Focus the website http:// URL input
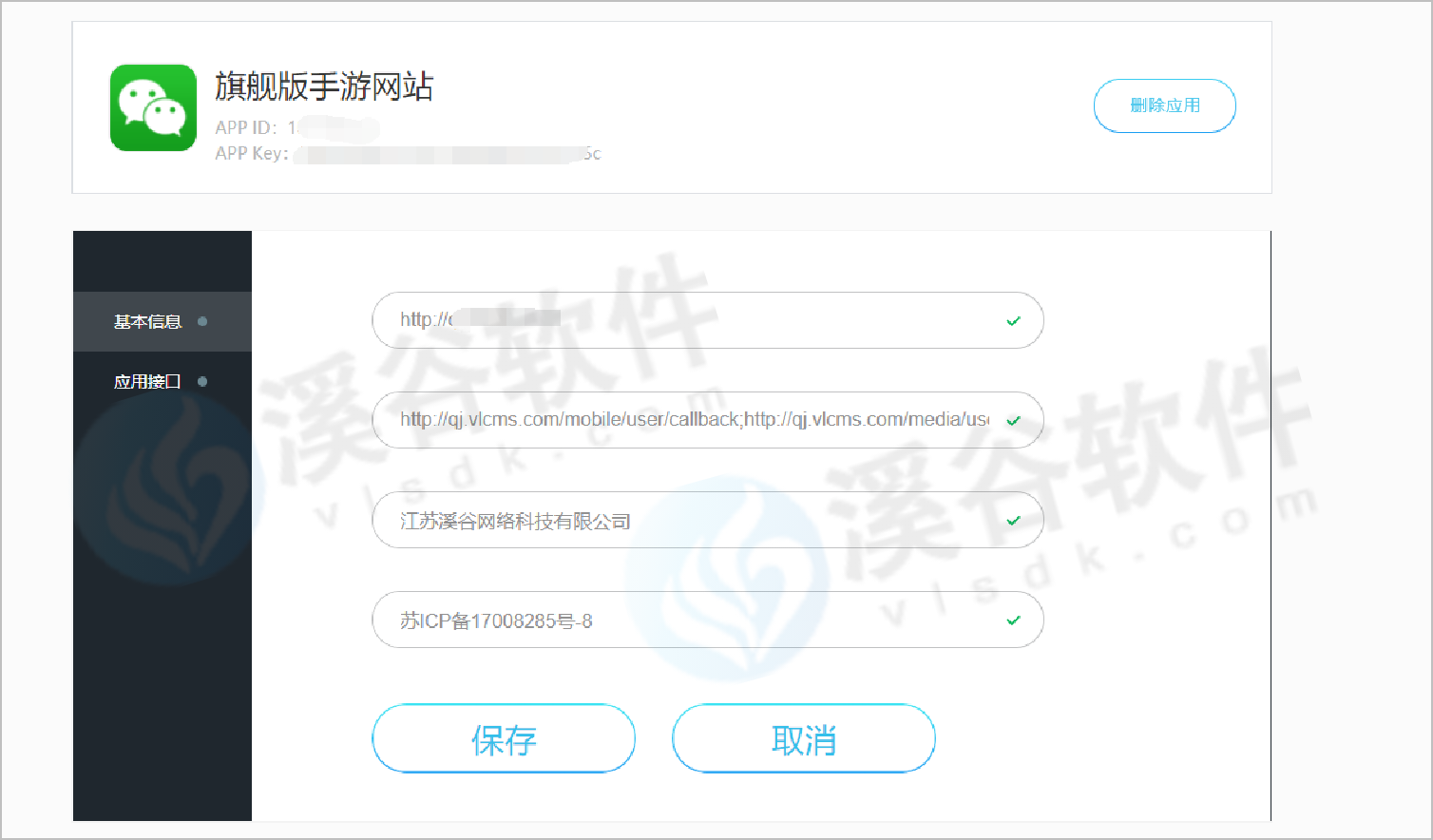This screenshot has width=1433, height=840. click(708, 320)
